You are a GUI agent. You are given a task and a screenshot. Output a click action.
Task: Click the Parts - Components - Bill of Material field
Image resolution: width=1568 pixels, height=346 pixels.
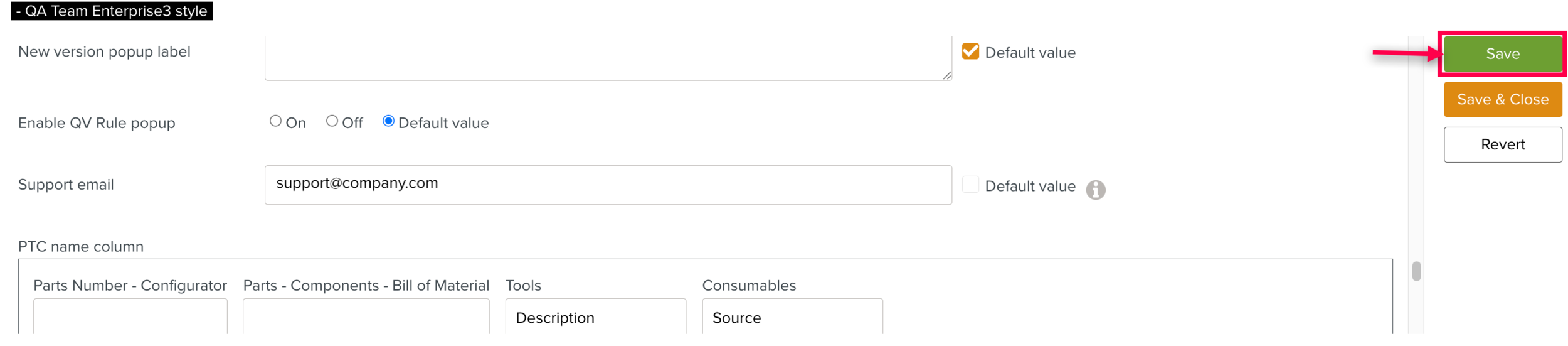366,317
